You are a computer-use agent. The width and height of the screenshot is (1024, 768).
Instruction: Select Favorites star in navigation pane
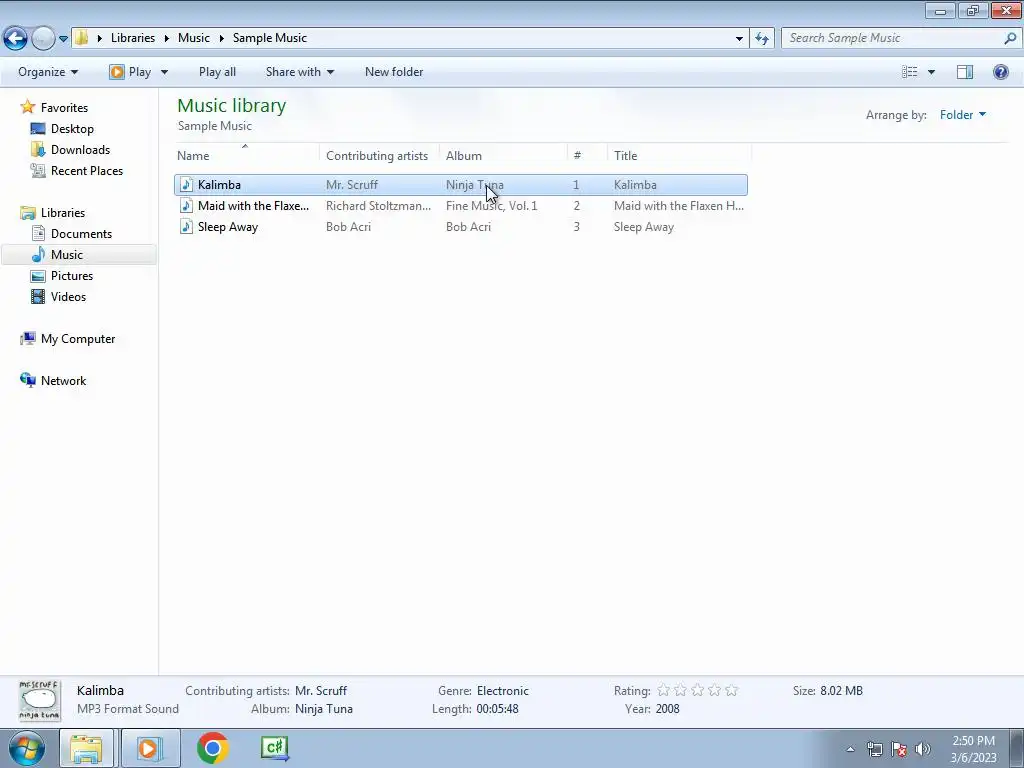click(27, 107)
